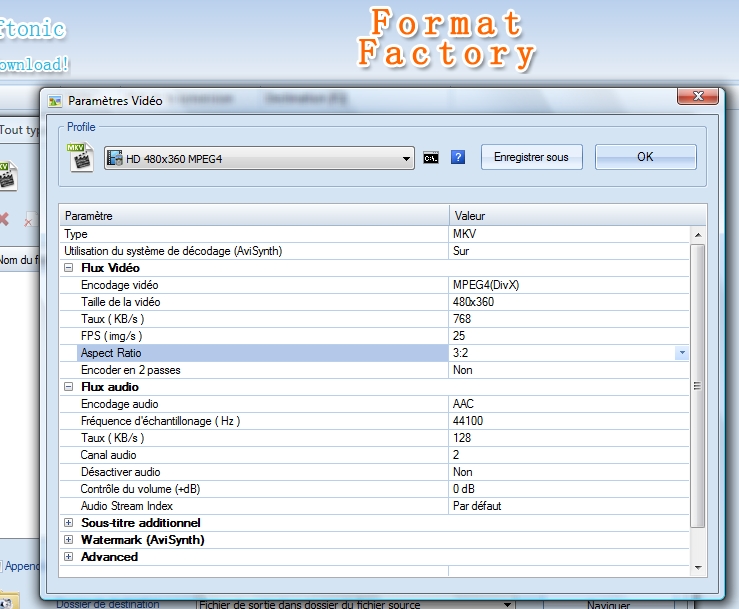Click the blue help question mark icon
The image size is (739, 609).
[x=458, y=157]
